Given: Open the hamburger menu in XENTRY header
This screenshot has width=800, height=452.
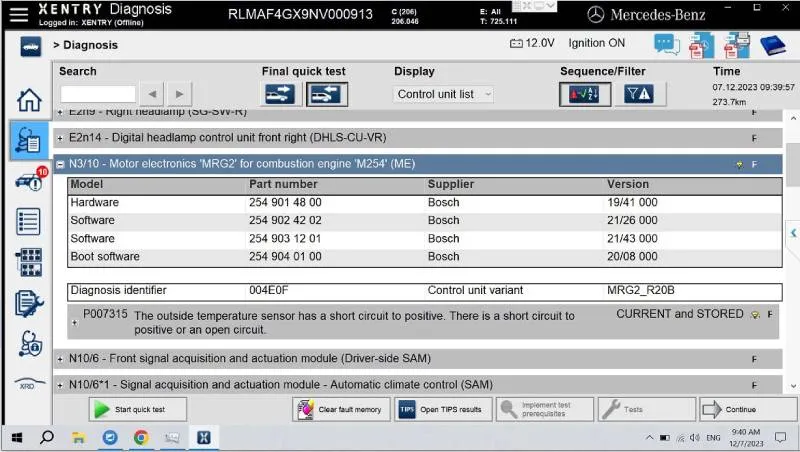Looking at the screenshot, I should [19, 14].
